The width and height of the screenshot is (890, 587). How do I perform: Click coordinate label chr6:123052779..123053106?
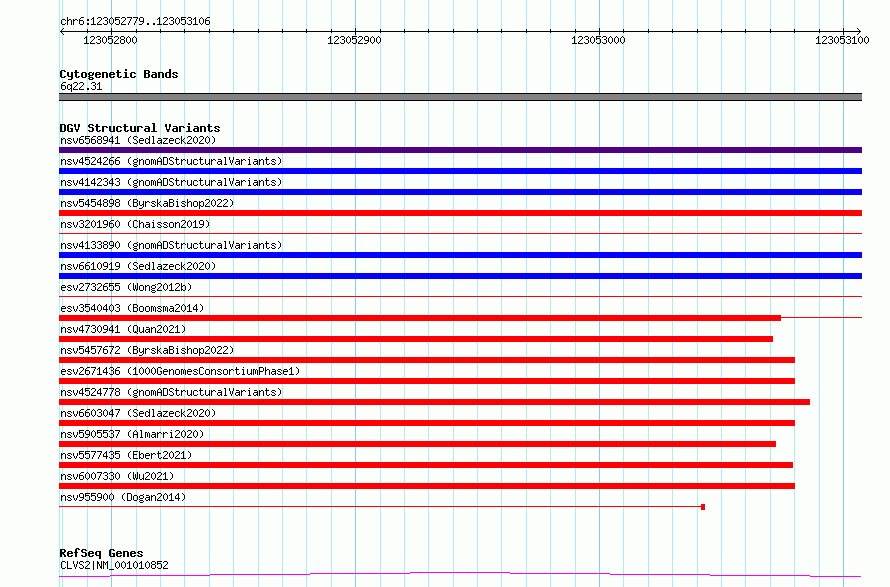[135, 21]
